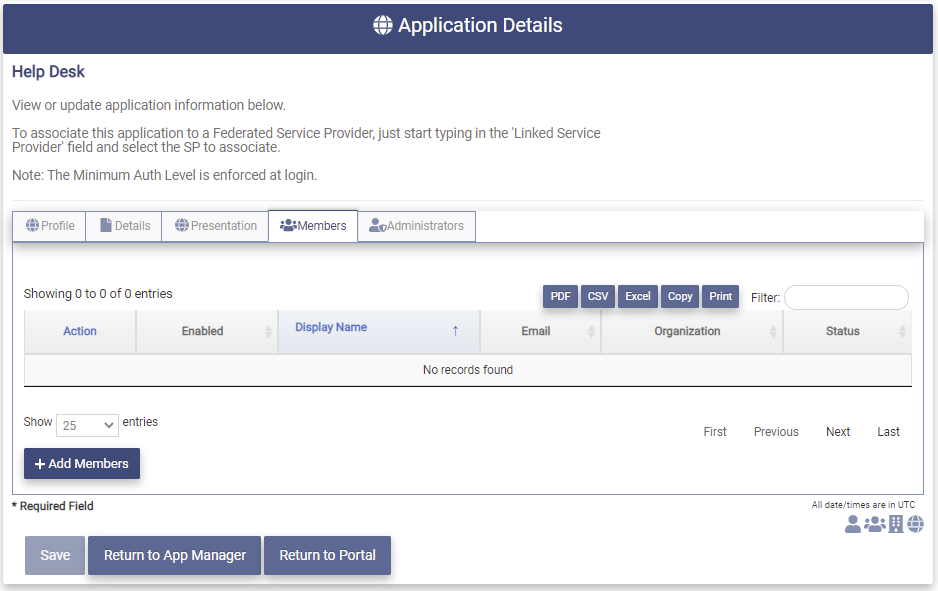Viewport: 938px width, 591px height.
Task: Open the Show entries count dropdown
Action: 87,425
